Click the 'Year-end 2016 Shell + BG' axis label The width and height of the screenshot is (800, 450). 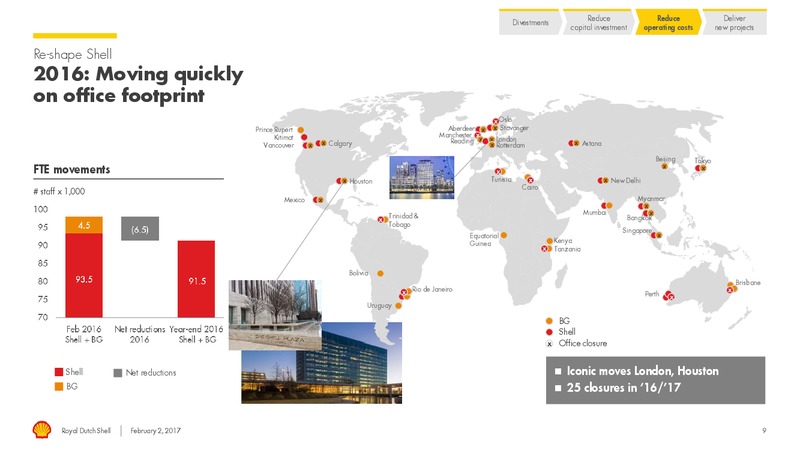pos(196,334)
